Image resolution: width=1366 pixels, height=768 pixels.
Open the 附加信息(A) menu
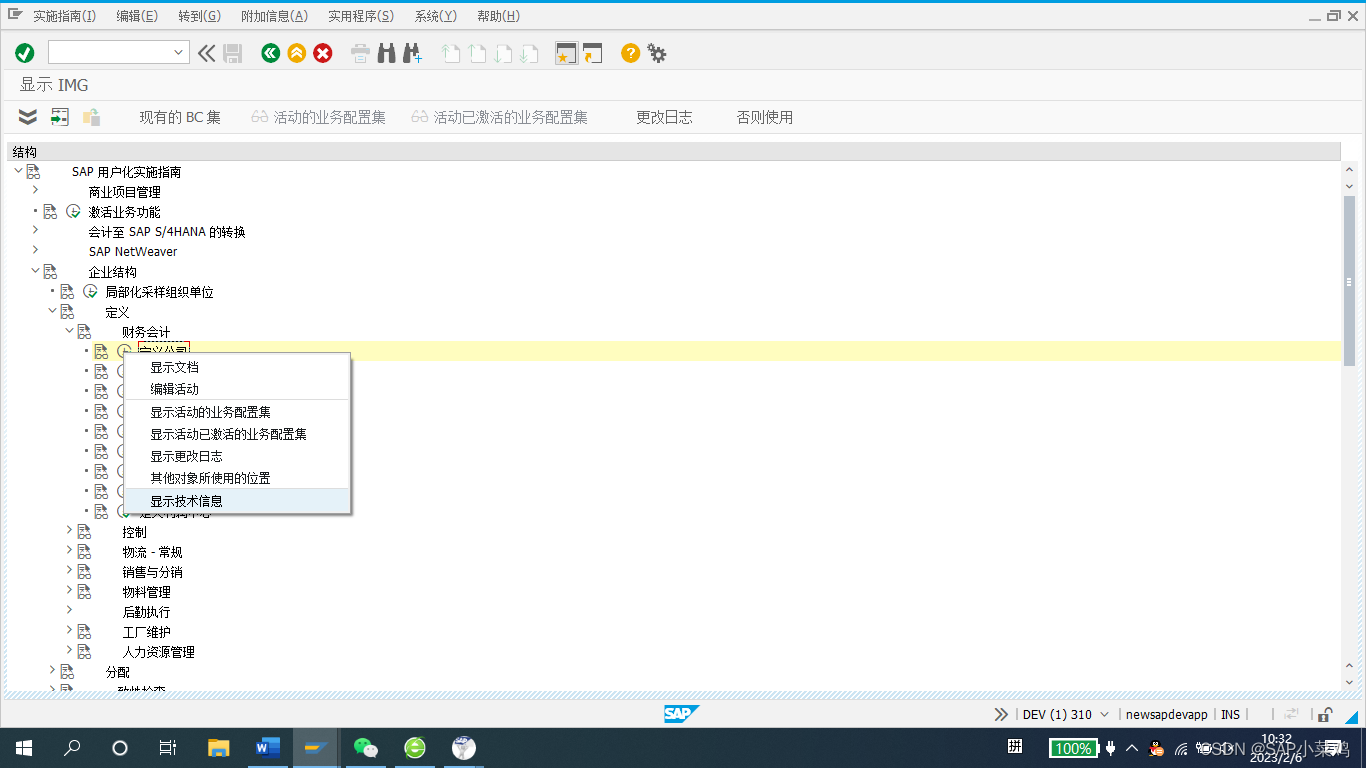pyautogui.click(x=274, y=16)
